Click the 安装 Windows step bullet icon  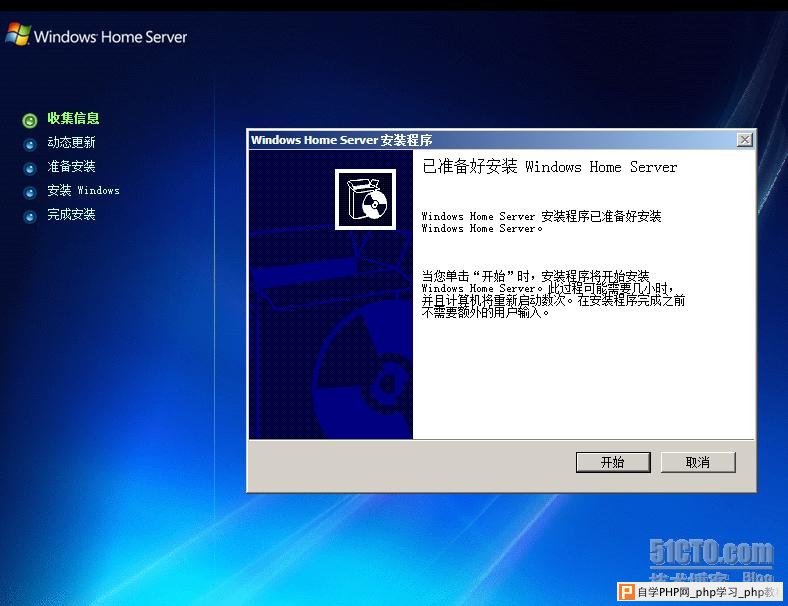tap(30, 192)
